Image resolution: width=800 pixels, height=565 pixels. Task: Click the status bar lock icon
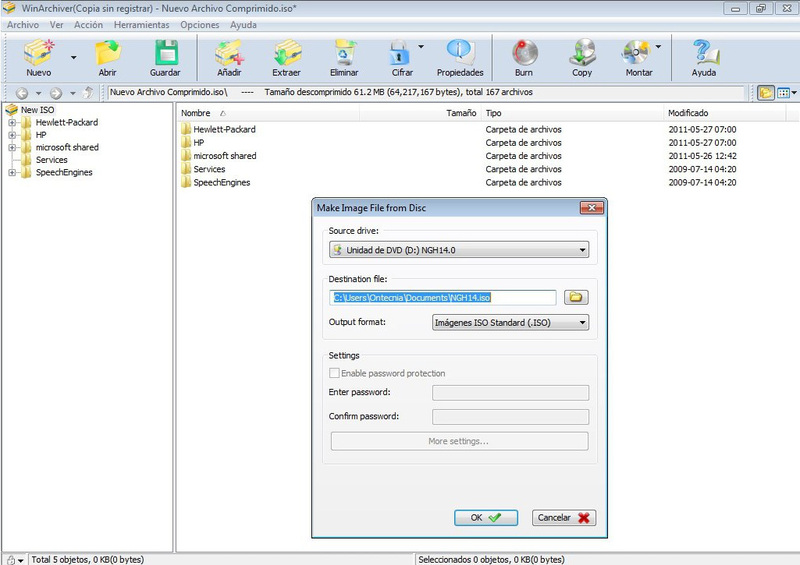11,560
